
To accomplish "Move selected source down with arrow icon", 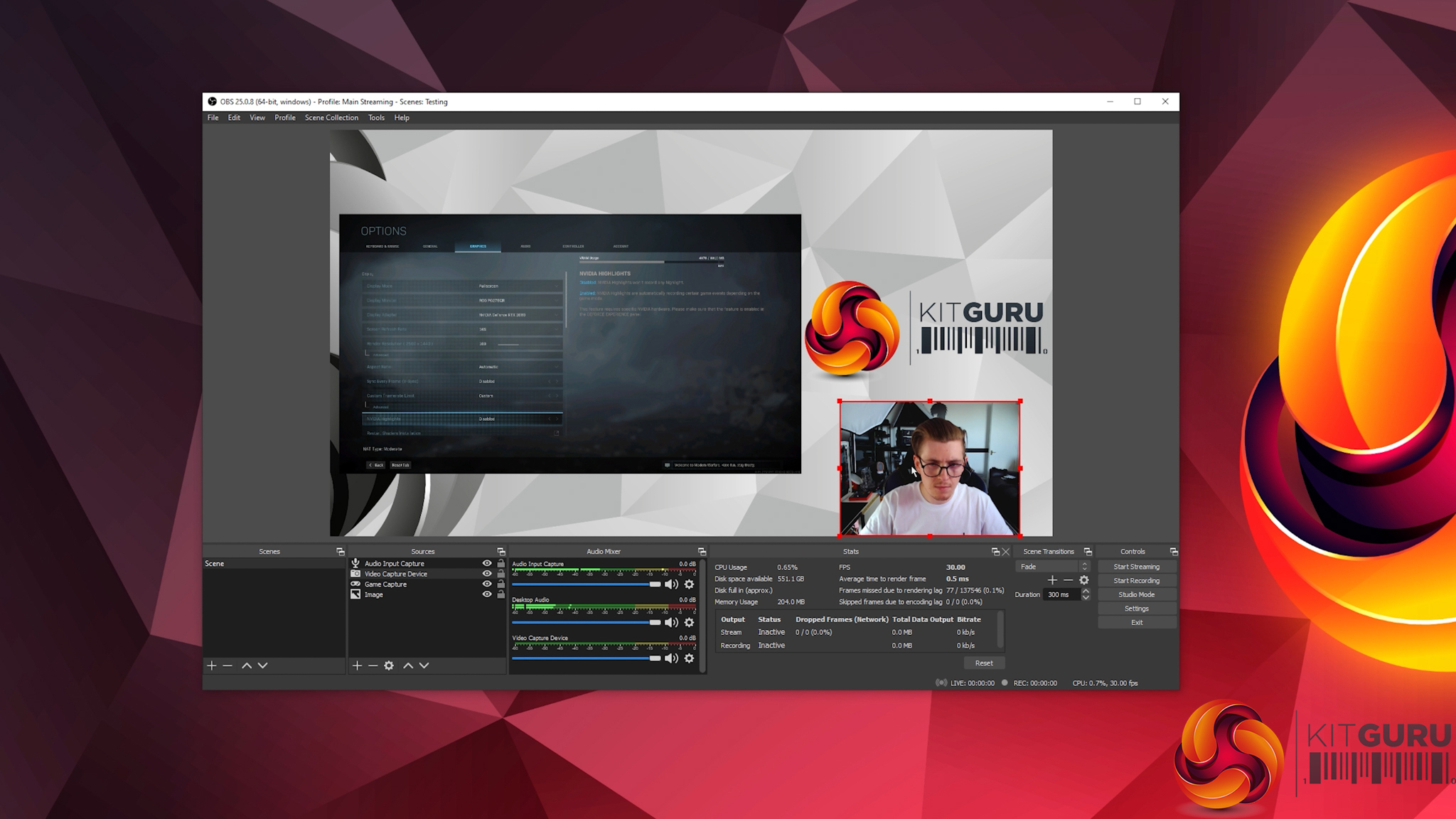I will [424, 665].
